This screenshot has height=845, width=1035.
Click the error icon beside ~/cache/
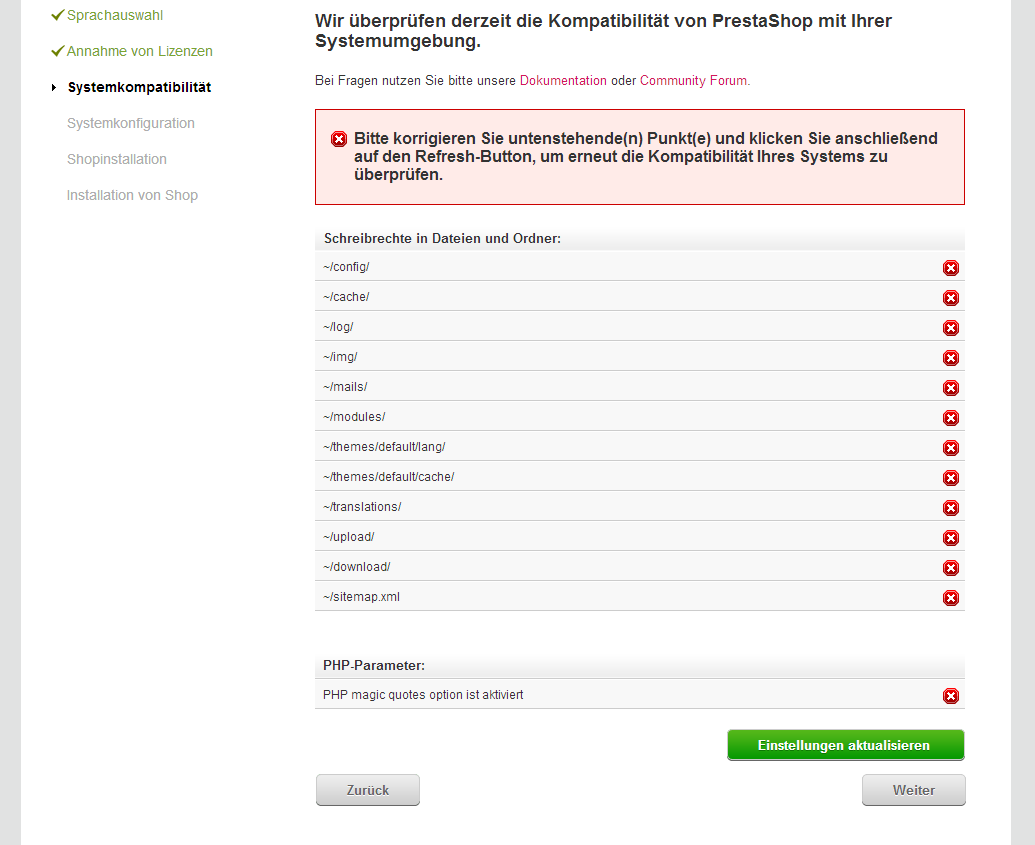(951, 298)
